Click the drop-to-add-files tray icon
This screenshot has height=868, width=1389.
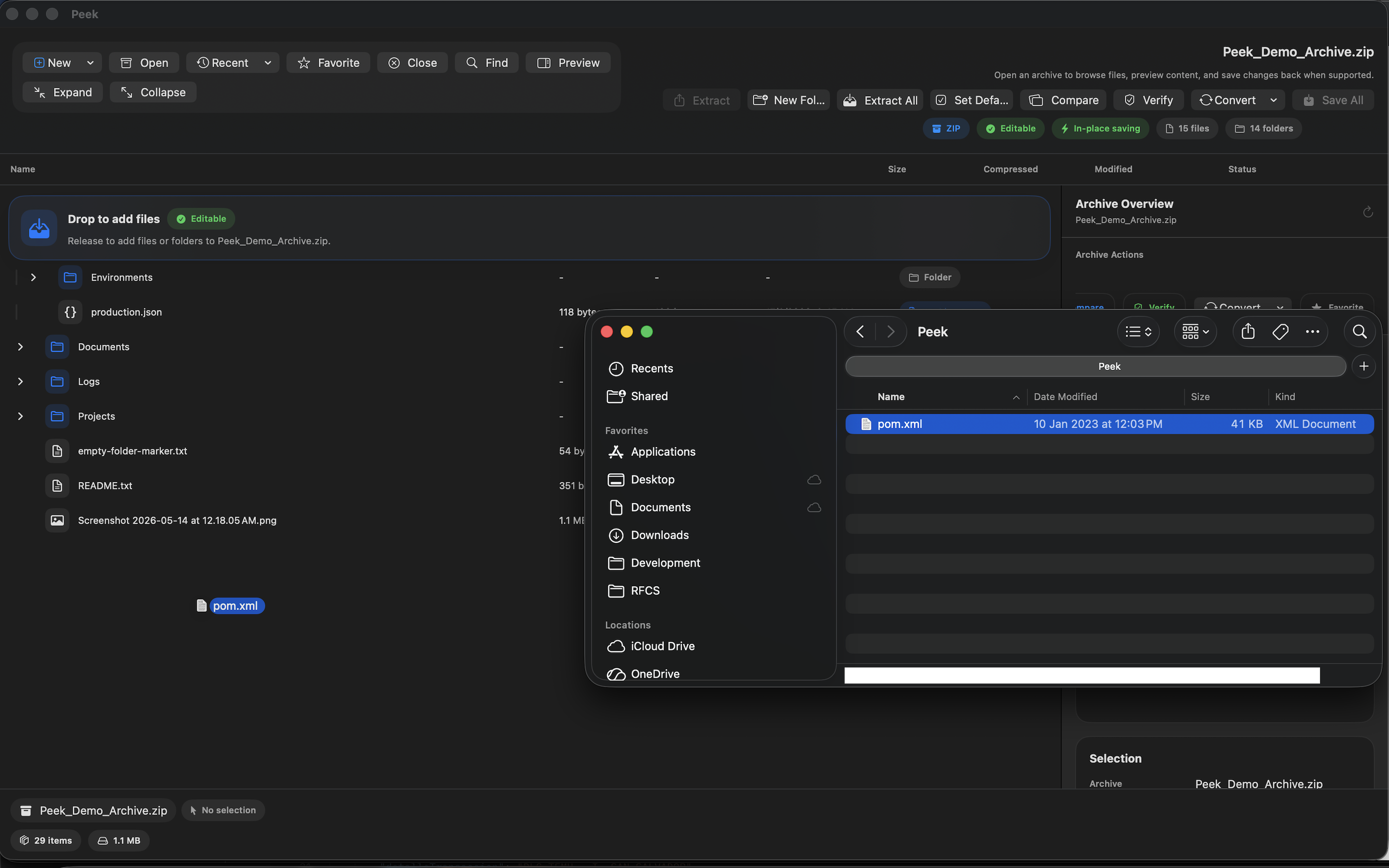point(39,227)
